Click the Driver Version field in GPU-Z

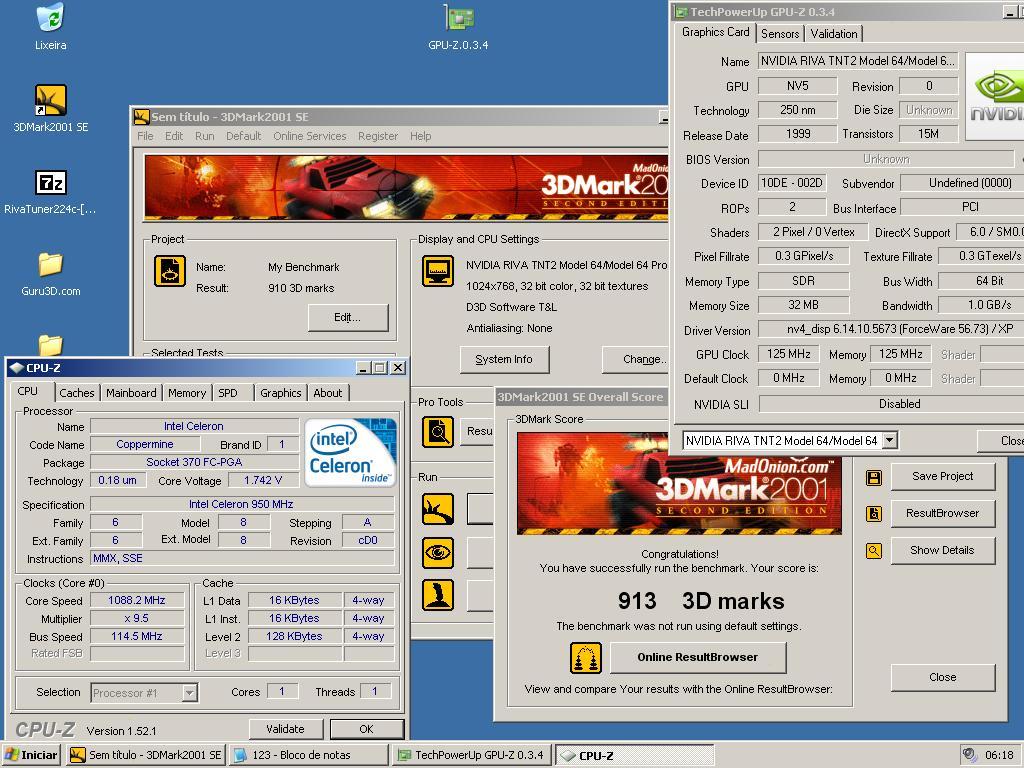tap(891, 329)
